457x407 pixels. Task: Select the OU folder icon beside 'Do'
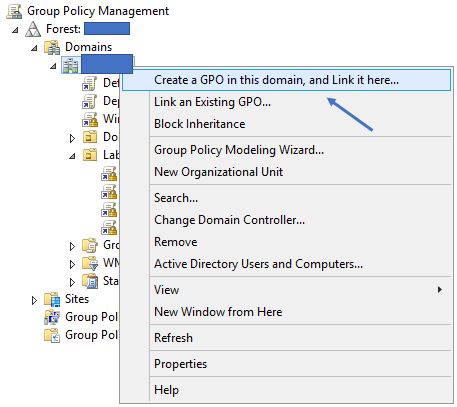coord(90,137)
